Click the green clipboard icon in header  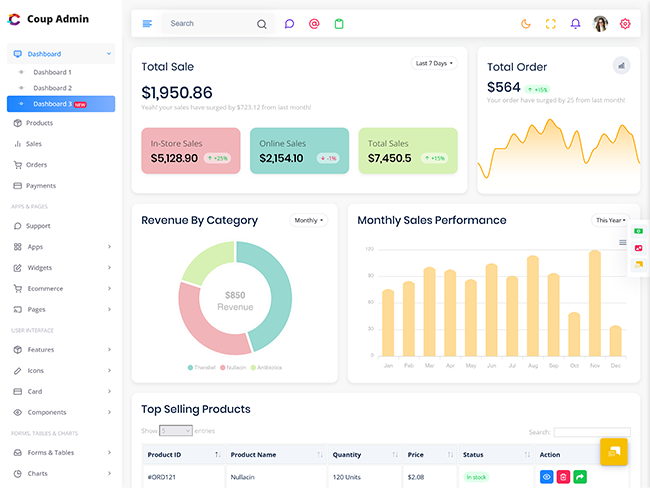click(x=339, y=24)
